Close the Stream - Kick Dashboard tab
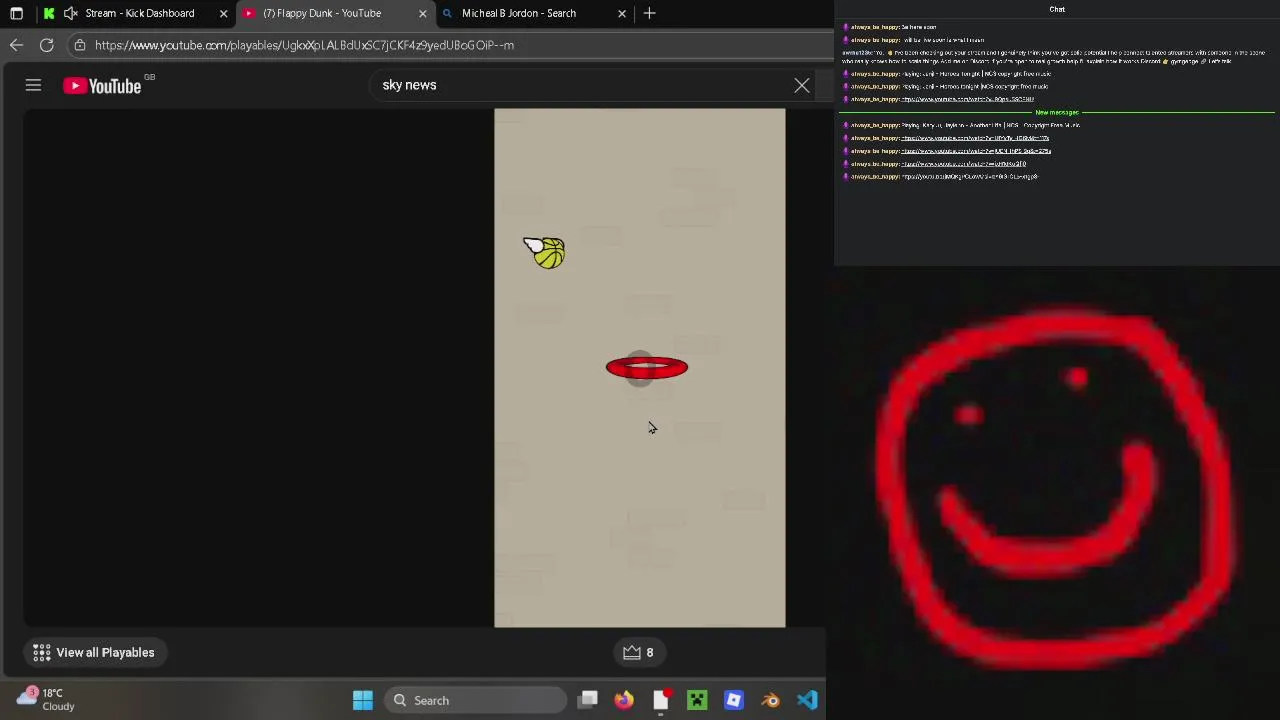 pyautogui.click(x=223, y=13)
